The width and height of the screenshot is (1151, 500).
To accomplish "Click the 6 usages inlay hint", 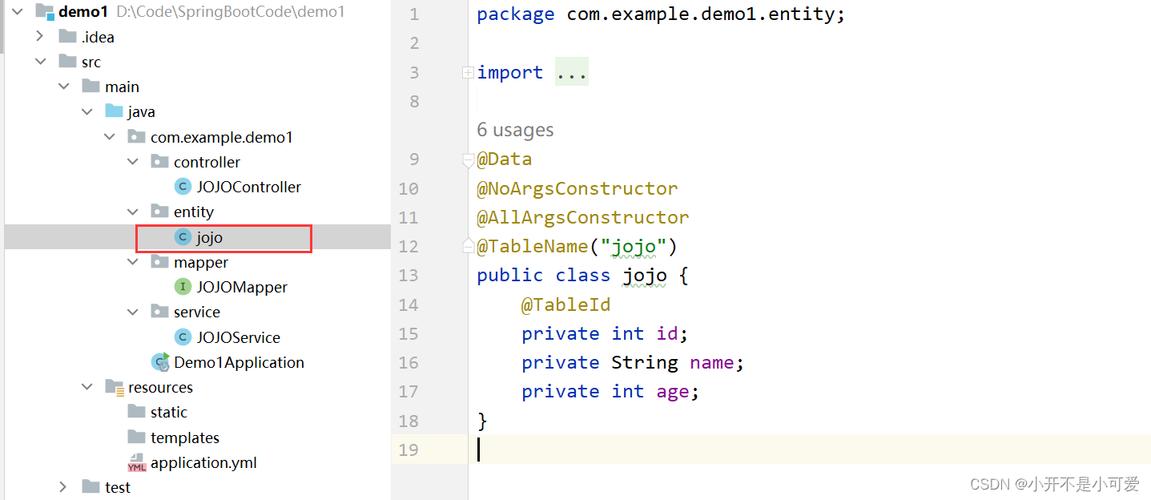I will click(x=515, y=130).
